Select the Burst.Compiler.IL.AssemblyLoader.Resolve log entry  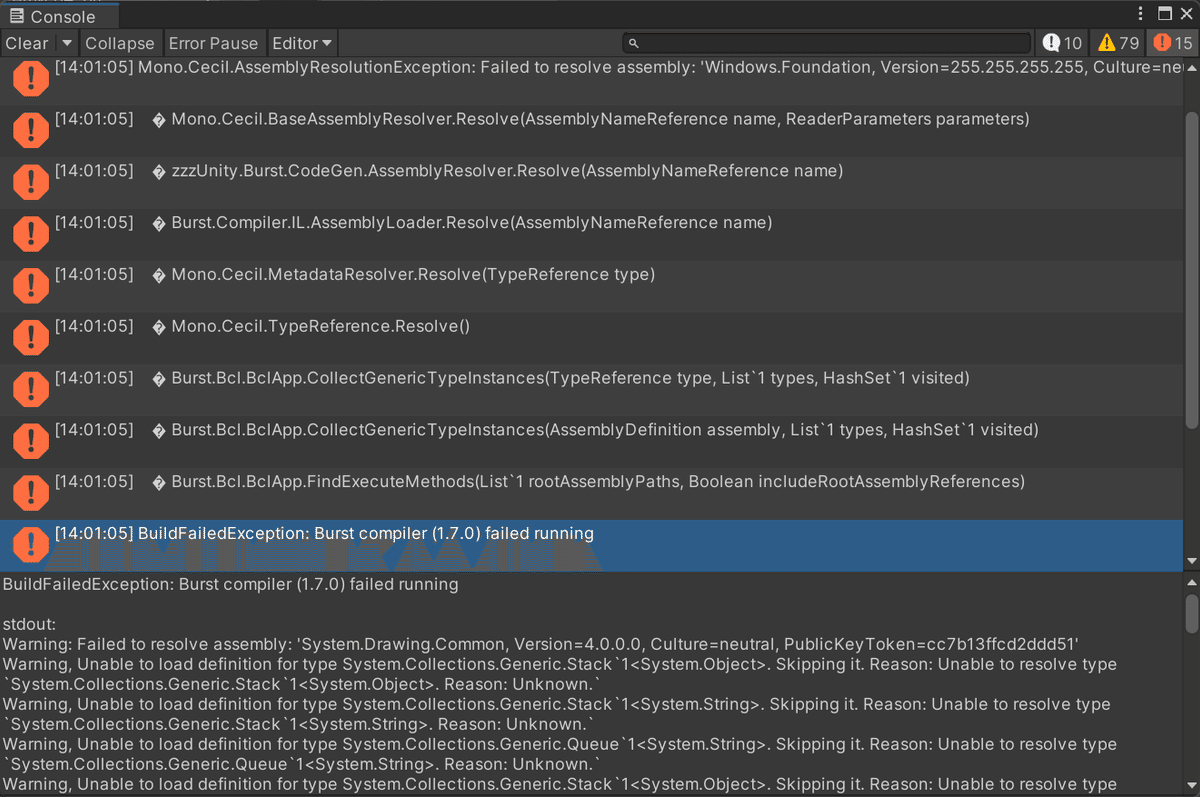[470, 223]
